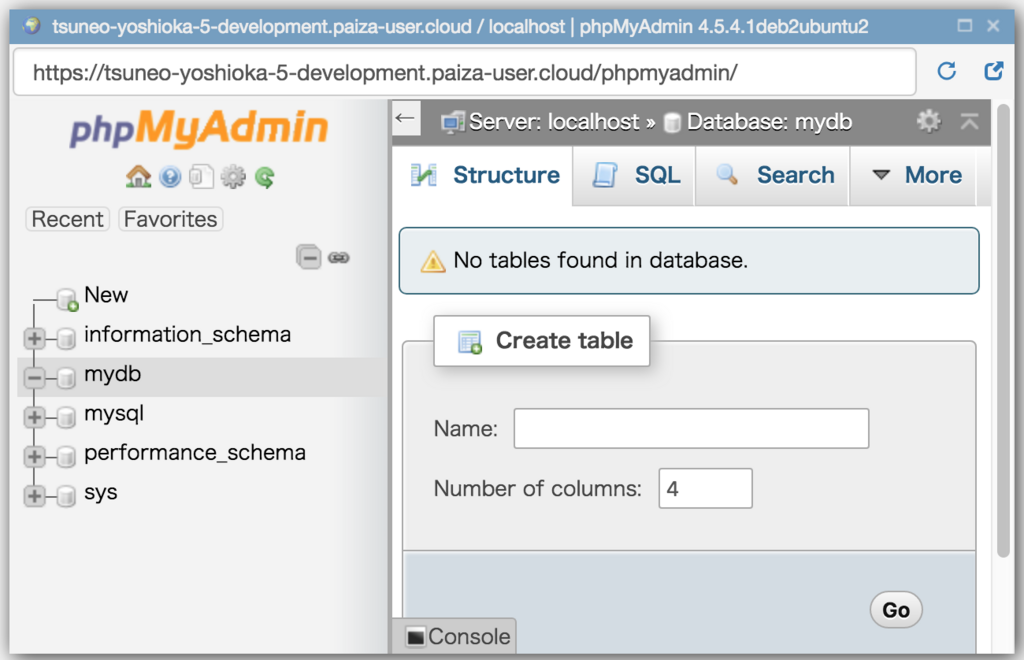Click the mysql database cylinder icon
1024x660 pixels.
(65, 417)
